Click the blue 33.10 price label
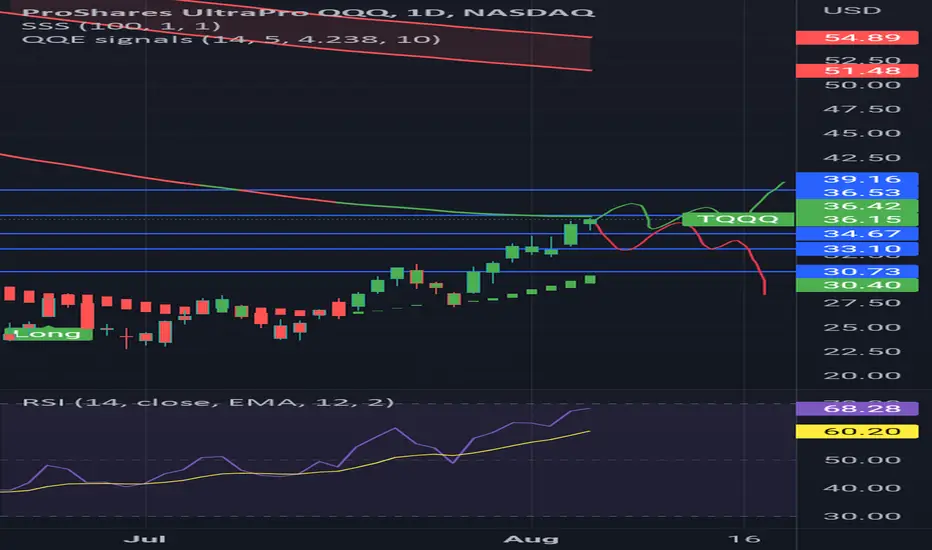This screenshot has width=932, height=550. pos(857,249)
